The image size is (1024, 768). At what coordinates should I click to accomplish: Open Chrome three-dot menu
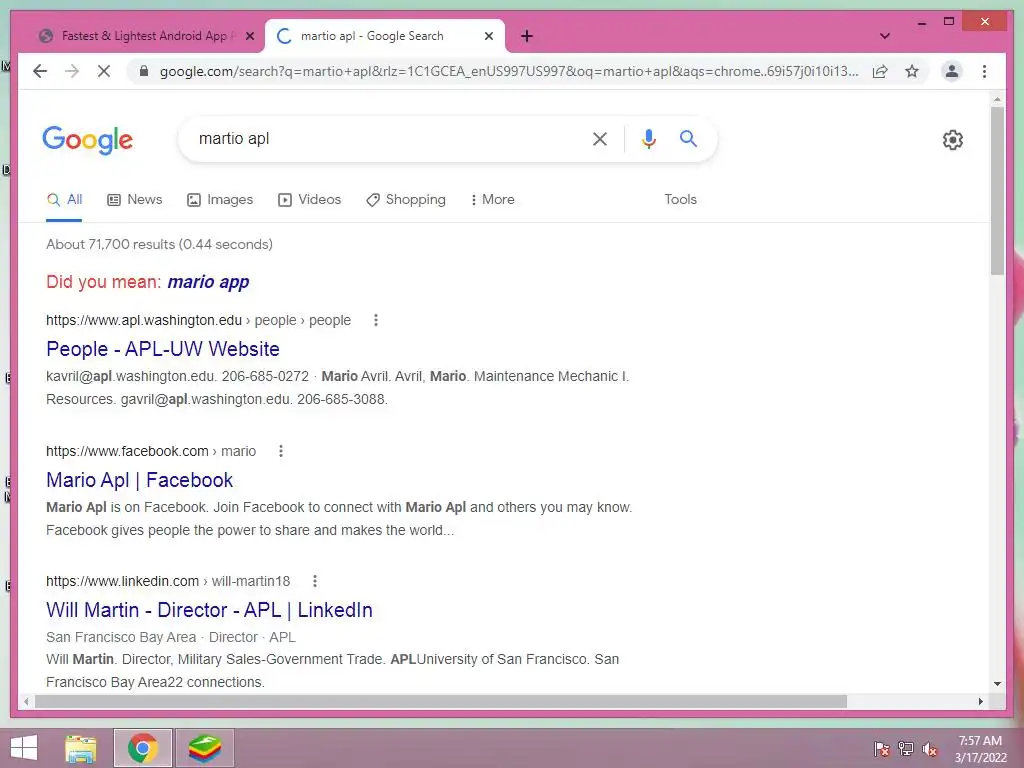pyautogui.click(x=984, y=71)
